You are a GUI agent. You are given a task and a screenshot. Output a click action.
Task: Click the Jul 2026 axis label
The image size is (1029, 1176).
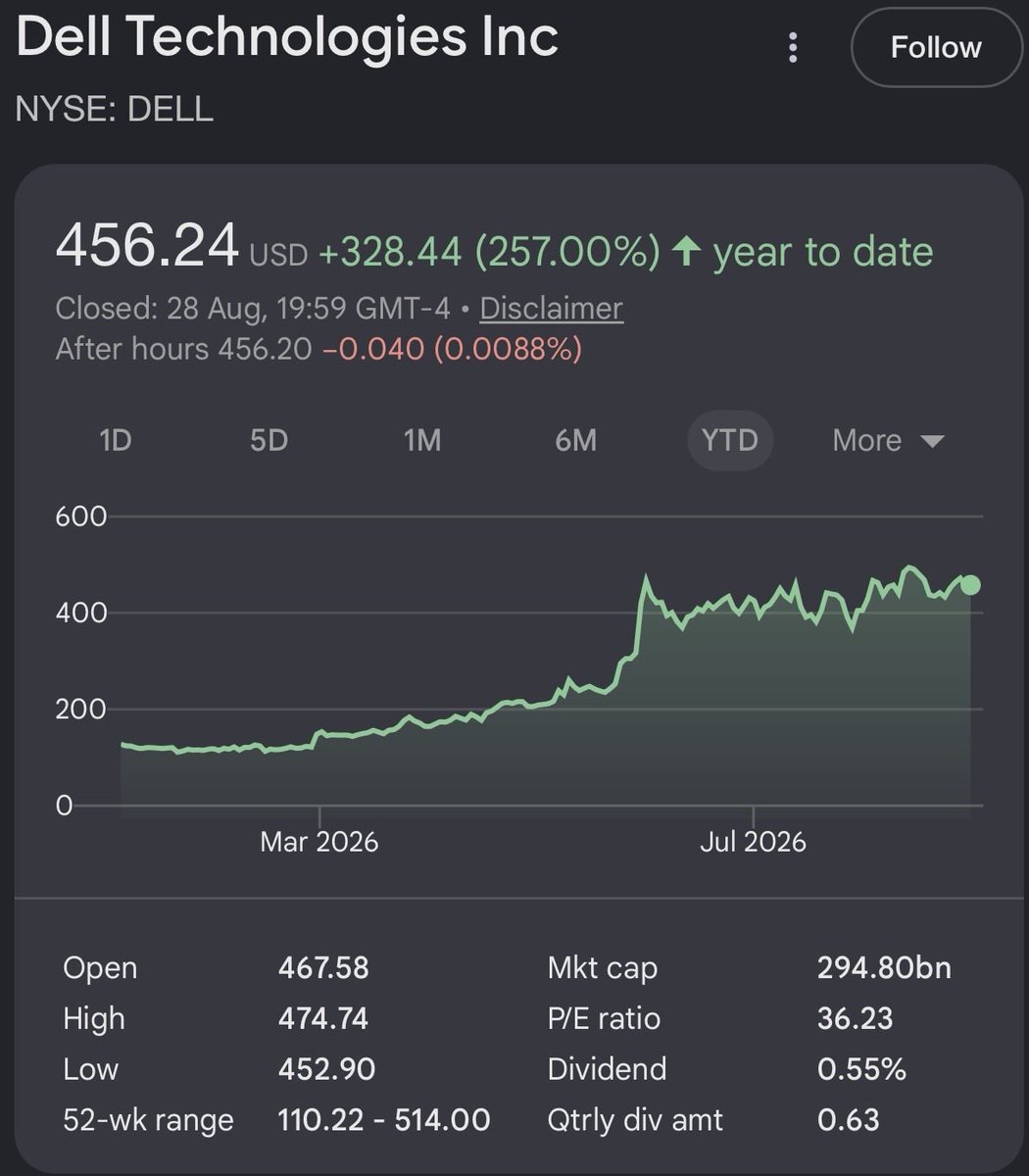(x=753, y=842)
